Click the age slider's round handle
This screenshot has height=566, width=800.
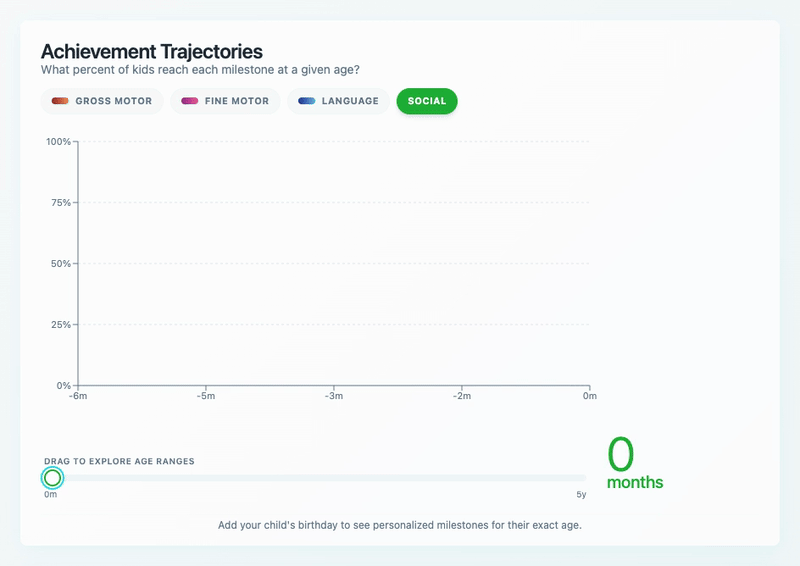tap(52, 478)
